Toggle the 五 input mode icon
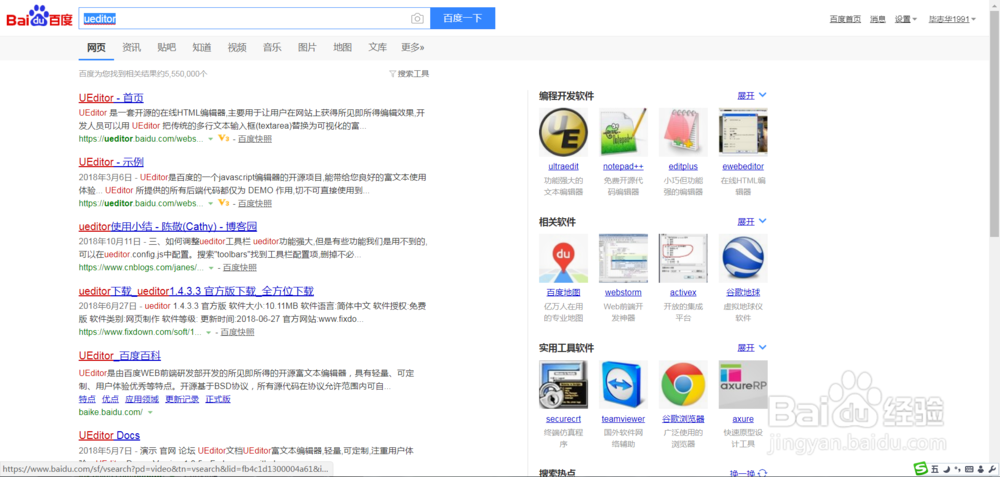 [934, 469]
